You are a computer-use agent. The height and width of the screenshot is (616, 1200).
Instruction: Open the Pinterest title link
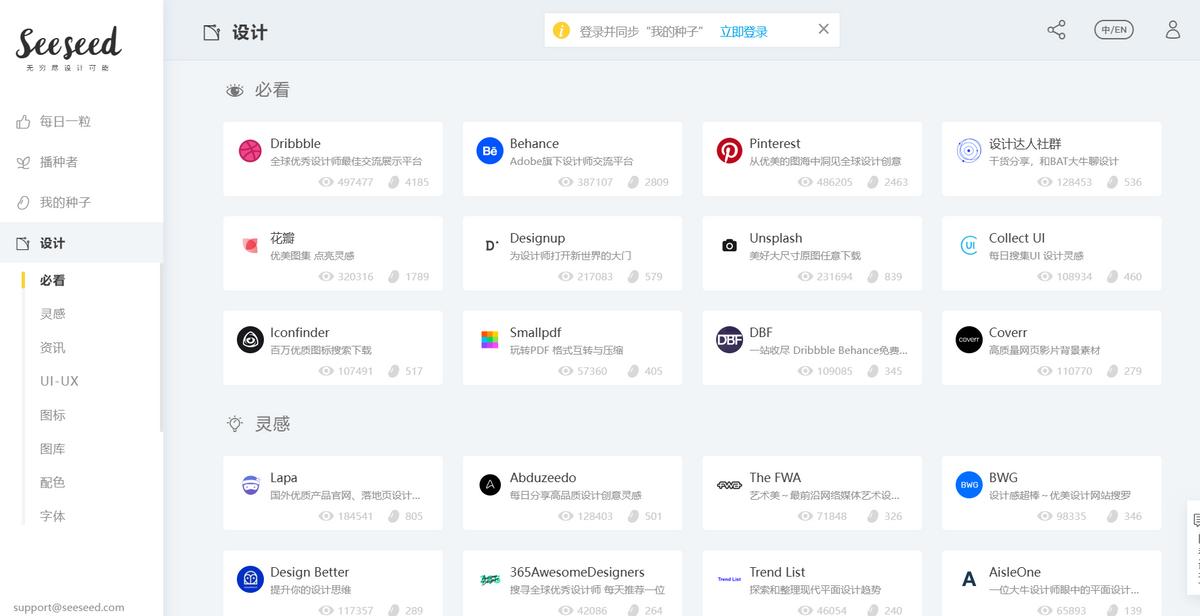pyautogui.click(x=775, y=143)
